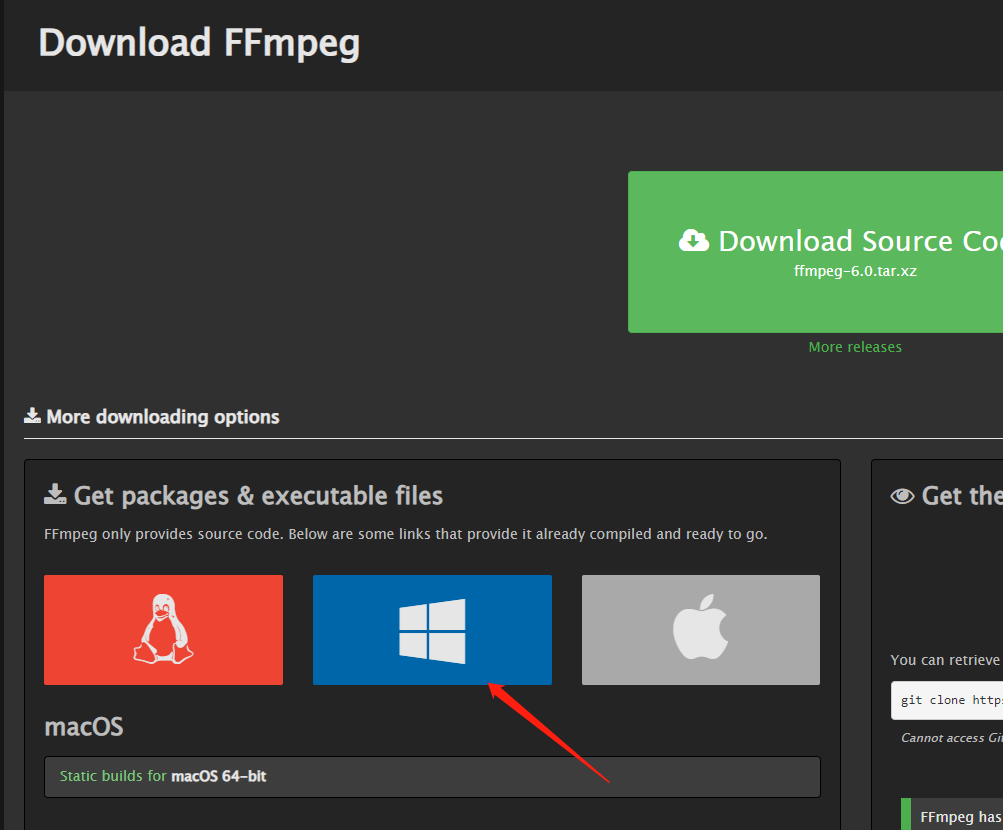This screenshot has width=1003, height=830.
Task: Click the cloud download icon on green button
Action: 694,241
